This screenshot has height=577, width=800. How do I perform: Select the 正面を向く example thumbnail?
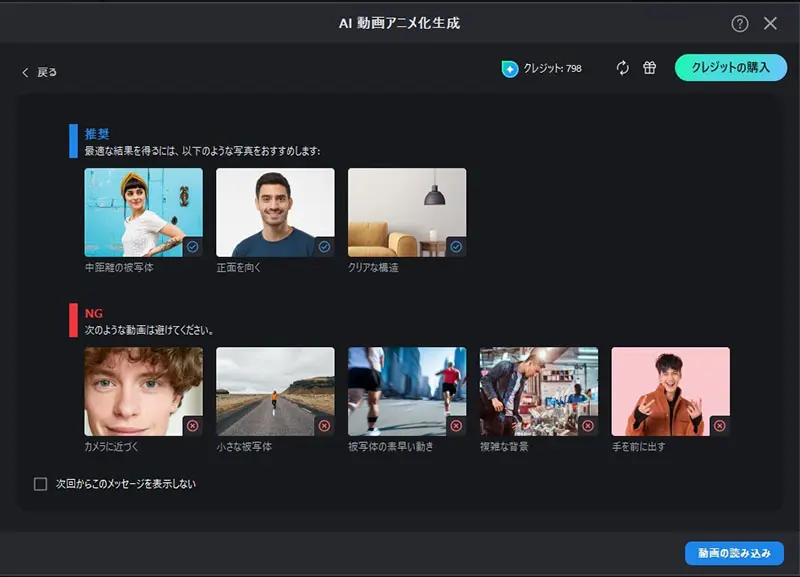pos(275,210)
